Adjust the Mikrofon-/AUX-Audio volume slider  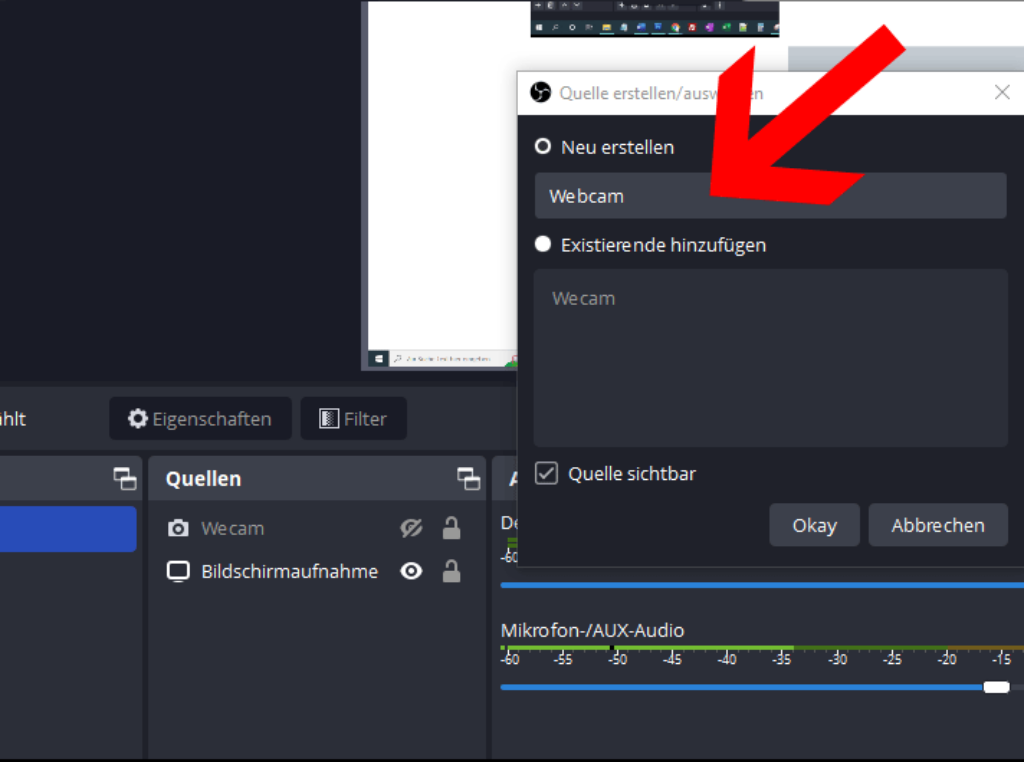pyautogui.click(x=996, y=687)
